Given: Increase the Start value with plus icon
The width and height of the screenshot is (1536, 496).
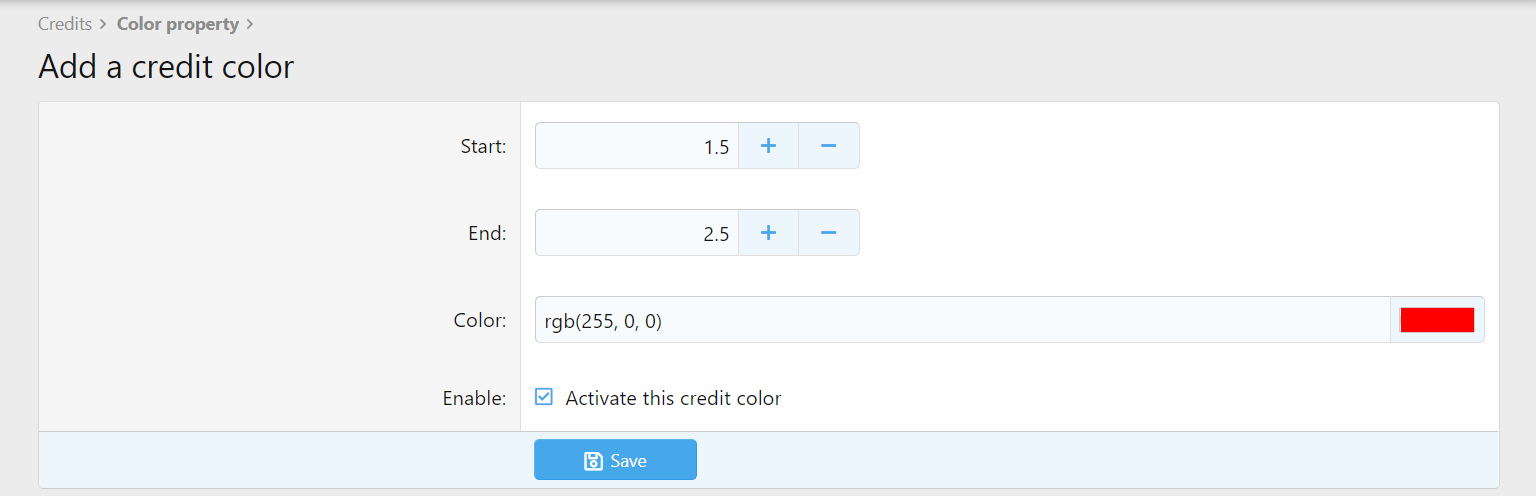Looking at the screenshot, I should point(768,146).
